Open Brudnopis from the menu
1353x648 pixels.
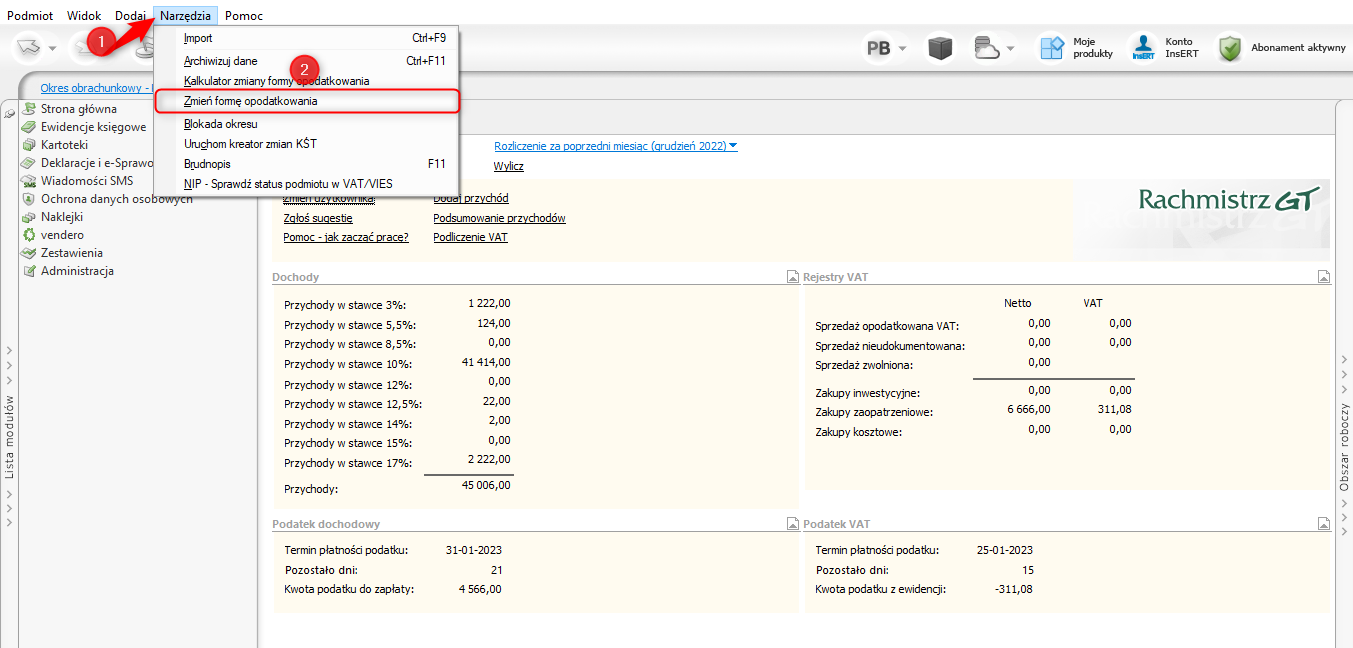(x=306, y=164)
